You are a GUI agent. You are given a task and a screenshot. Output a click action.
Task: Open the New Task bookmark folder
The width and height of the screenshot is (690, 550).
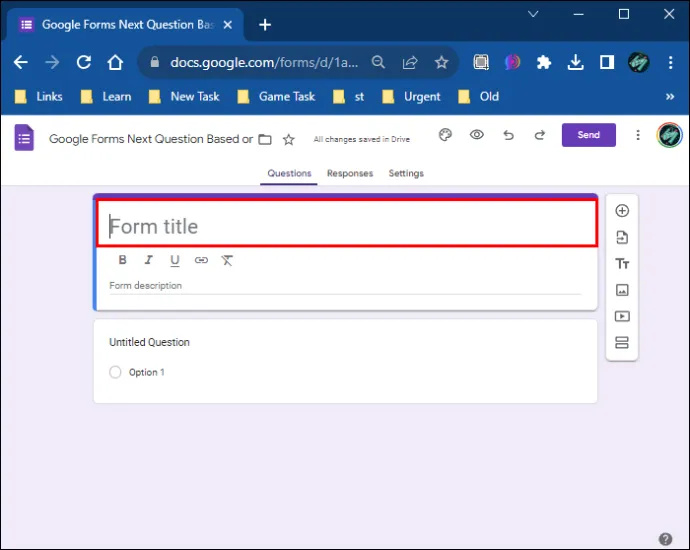coord(184,97)
